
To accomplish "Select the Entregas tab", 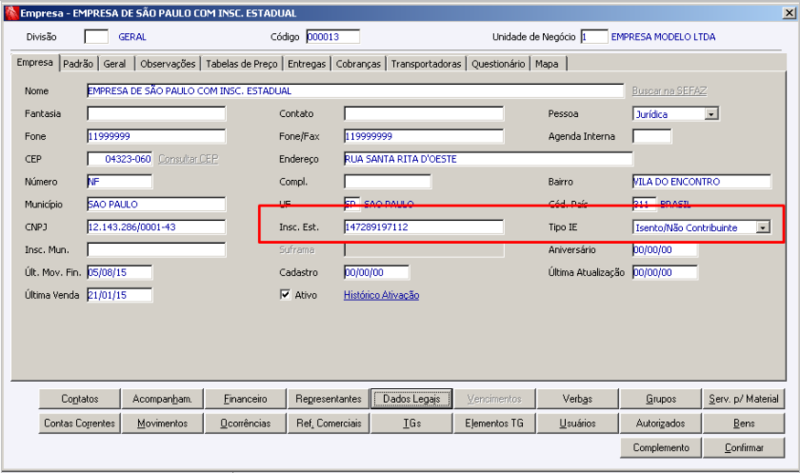I will [307, 64].
